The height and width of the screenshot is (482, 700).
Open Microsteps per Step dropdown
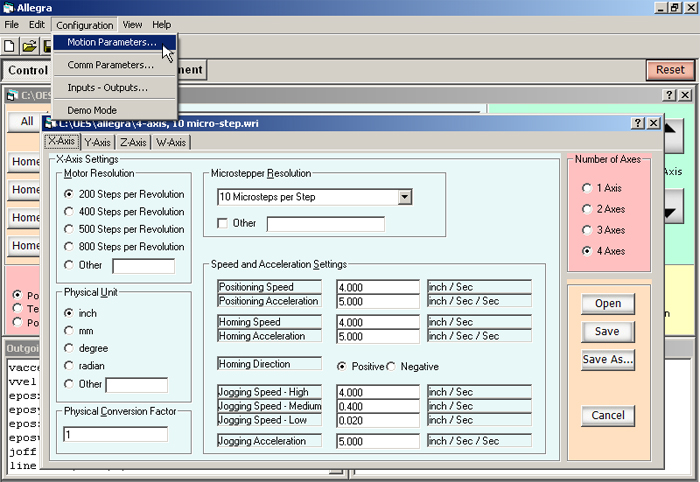coord(404,197)
